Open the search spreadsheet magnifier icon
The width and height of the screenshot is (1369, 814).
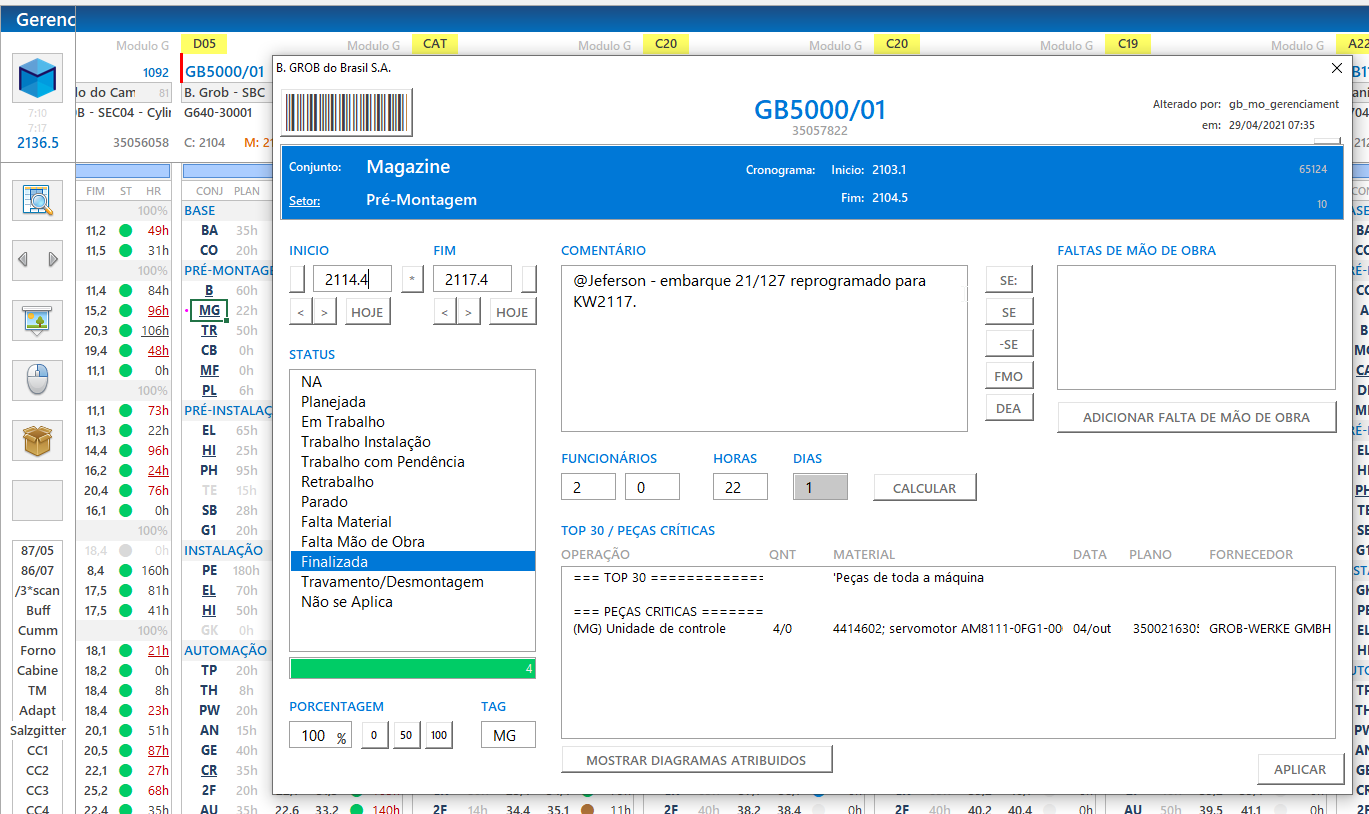click(x=38, y=201)
